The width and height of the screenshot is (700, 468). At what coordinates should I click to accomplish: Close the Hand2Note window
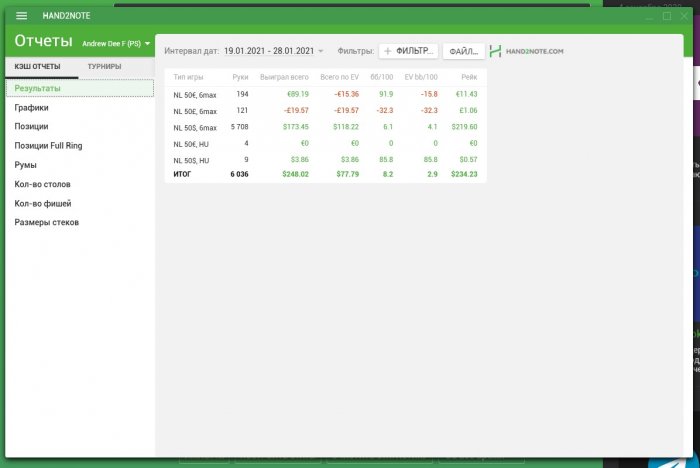point(684,16)
